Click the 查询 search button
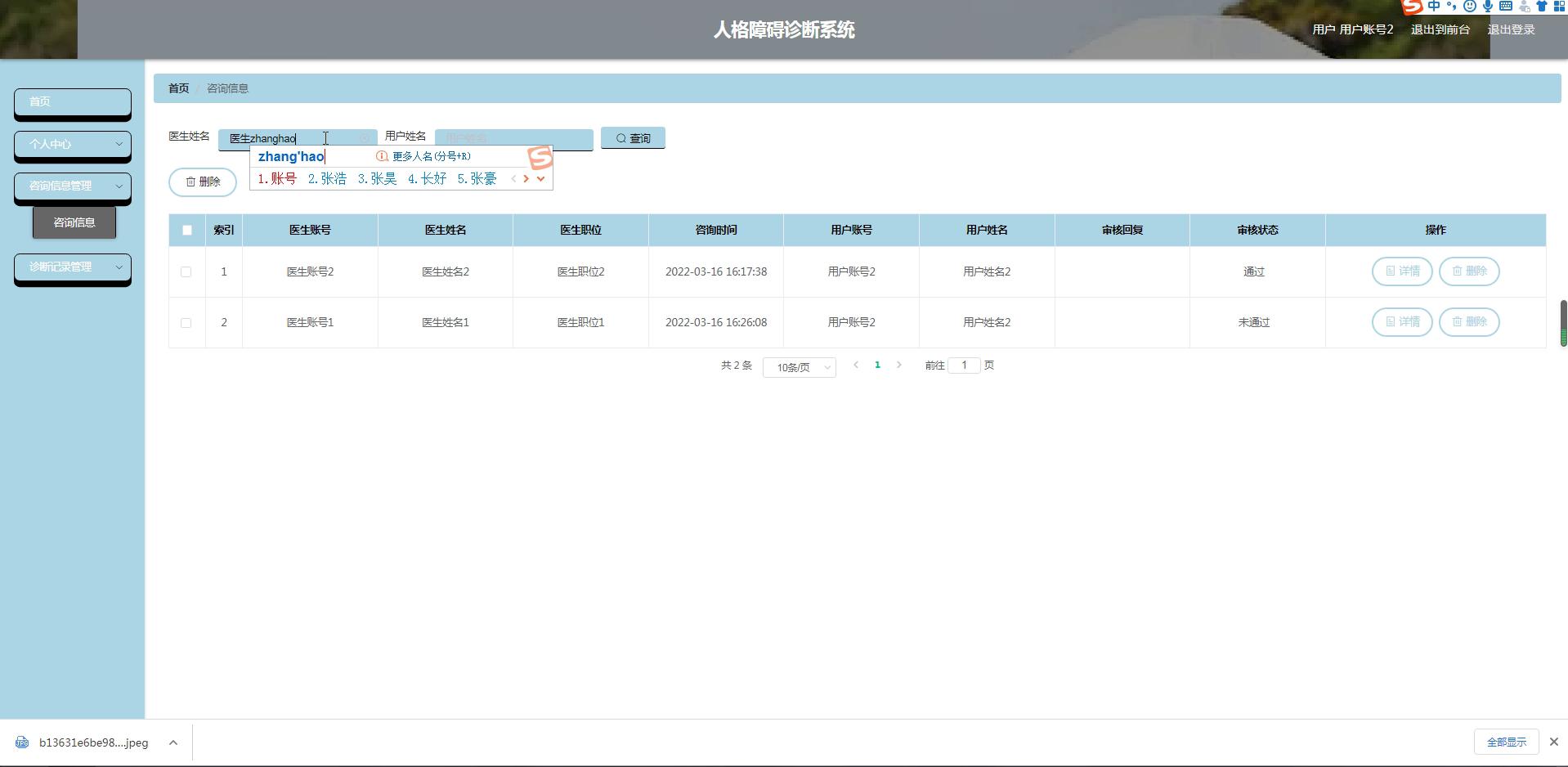 point(633,138)
